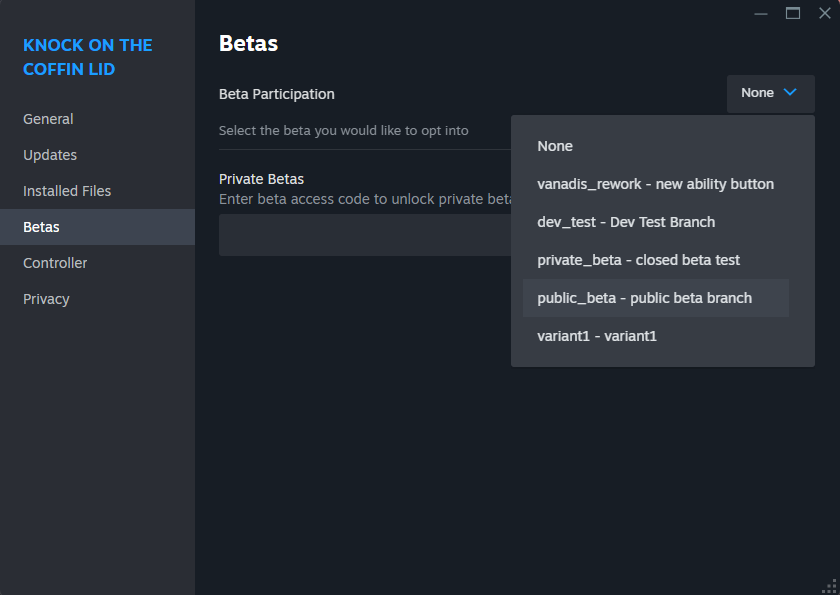
Task: Close the properties window
Action: click(x=824, y=13)
